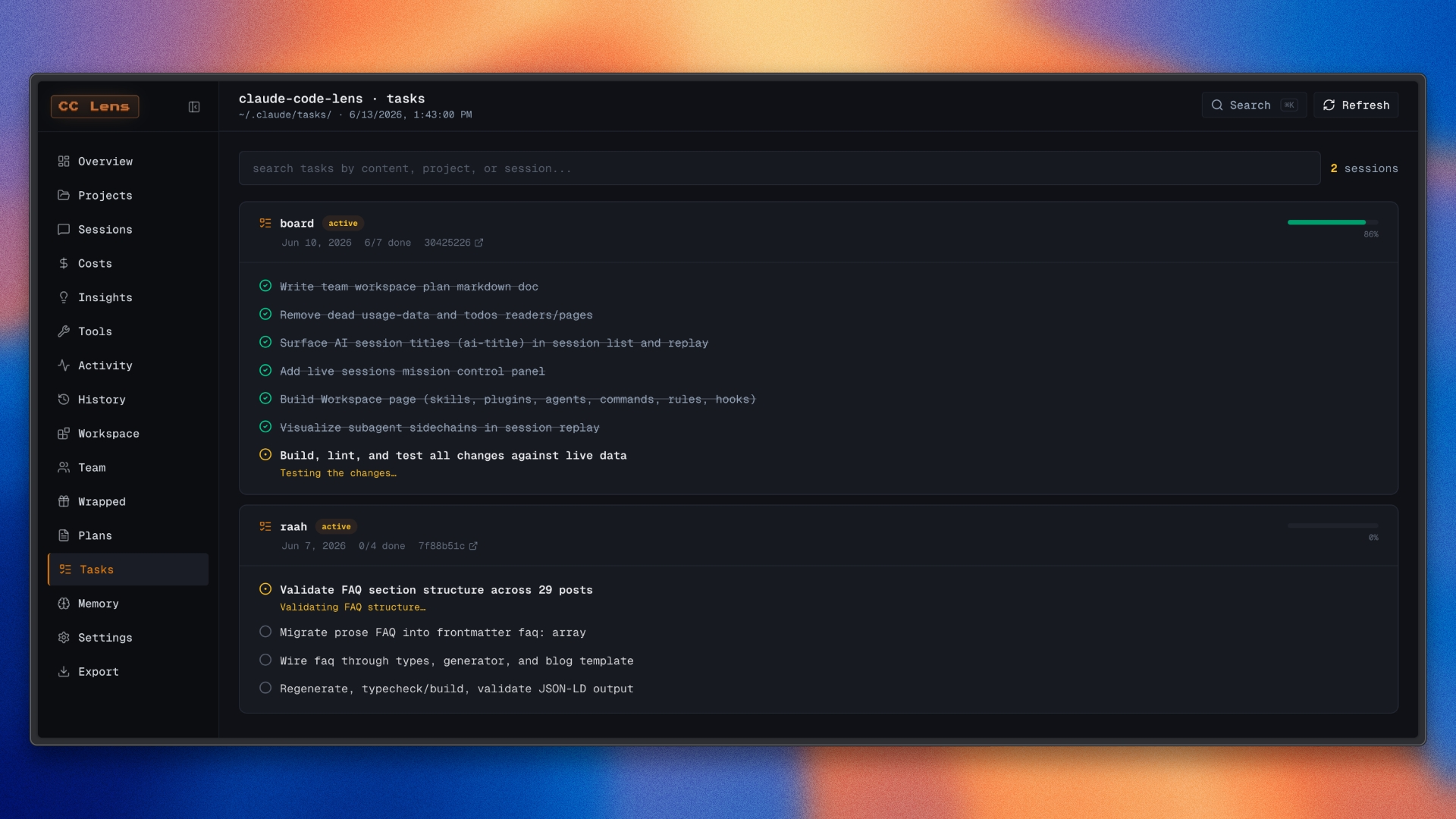This screenshot has height=819, width=1456.
Task: Click the Insights lightbulb icon
Action: (x=64, y=298)
